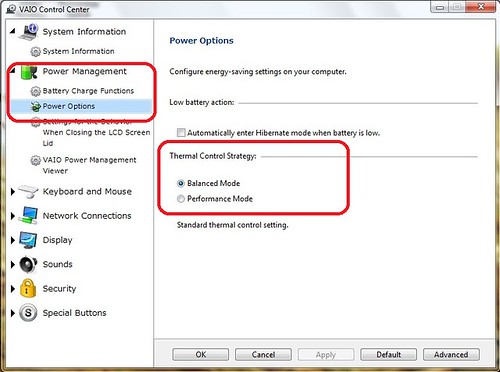The height and width of the screenshot is (372, 500).
Task: Click the Apply button
Action: 326,354
